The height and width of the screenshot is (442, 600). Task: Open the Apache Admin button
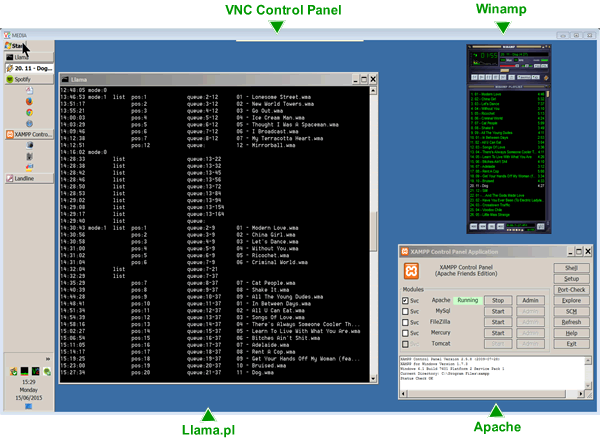point(530,300)
